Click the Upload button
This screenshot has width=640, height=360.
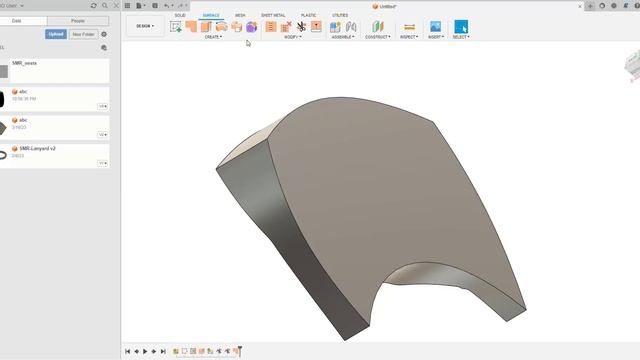[56, 34]
